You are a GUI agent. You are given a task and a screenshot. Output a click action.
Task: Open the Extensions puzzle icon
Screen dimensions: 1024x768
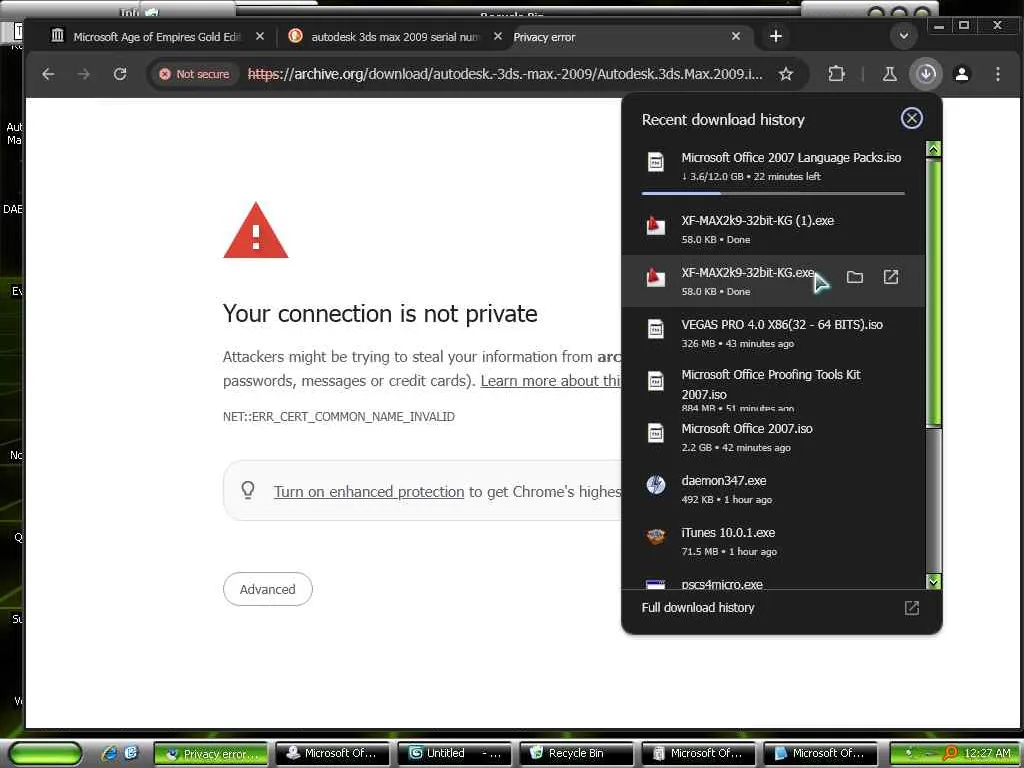pos(836,74)
